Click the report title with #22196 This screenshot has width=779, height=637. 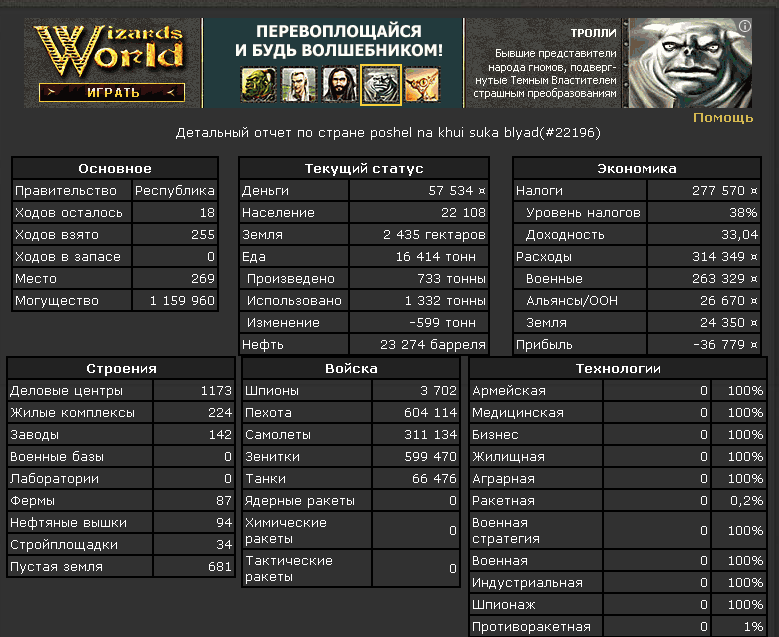388,133
